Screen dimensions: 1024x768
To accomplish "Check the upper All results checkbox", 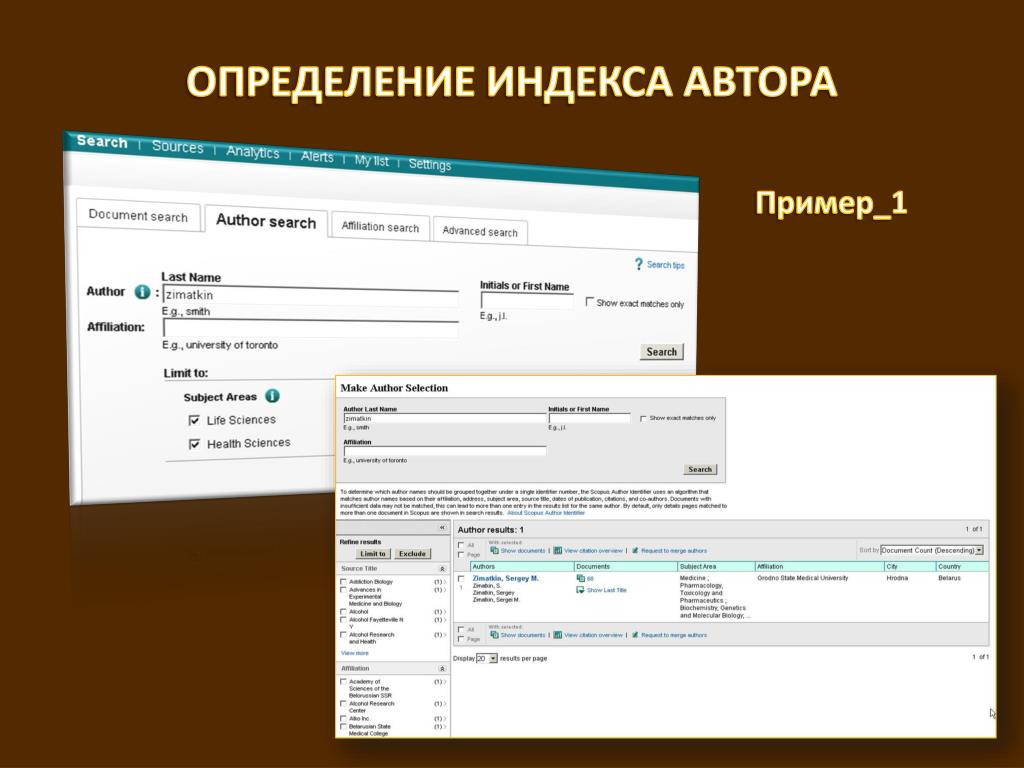I will tap(461, 545).
